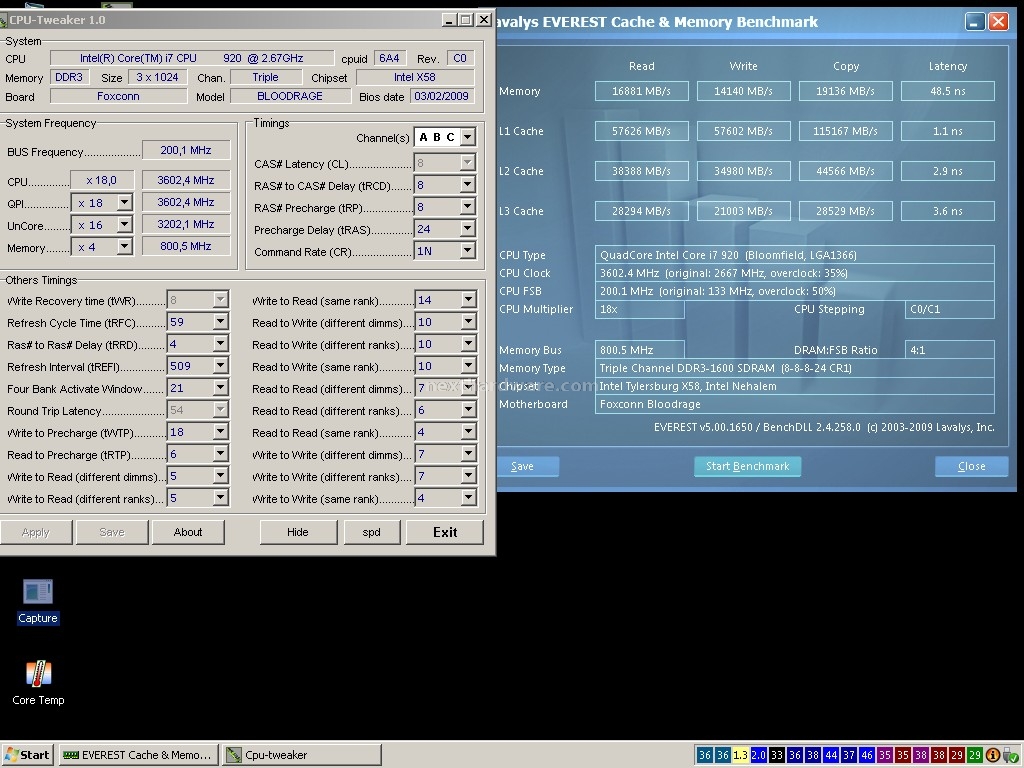1024x768 pixels.
Task: Switch to Cpu-tweaker taskbar button
Action: click(x=302, y=755)
